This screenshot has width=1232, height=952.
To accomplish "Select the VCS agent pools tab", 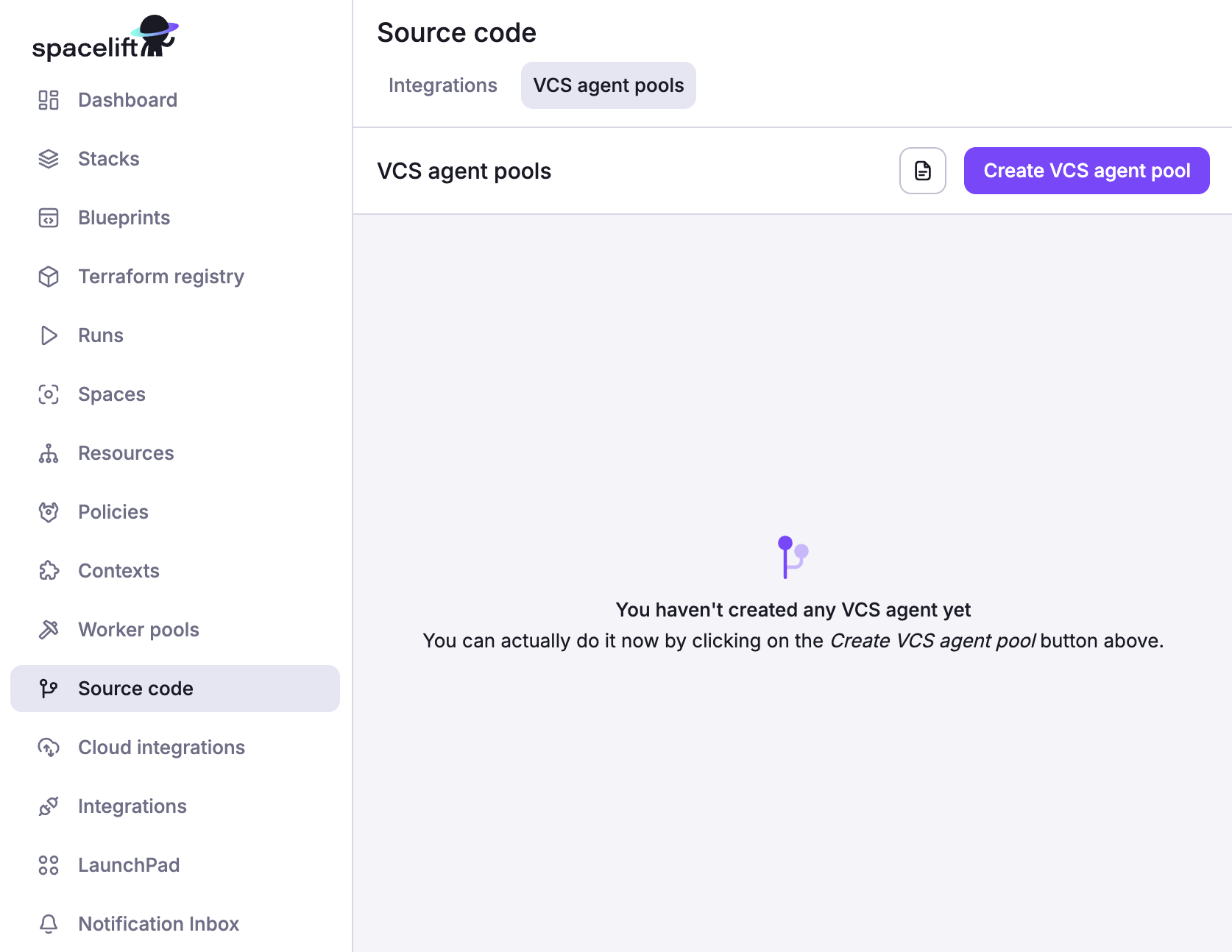I will click(608, 85).
